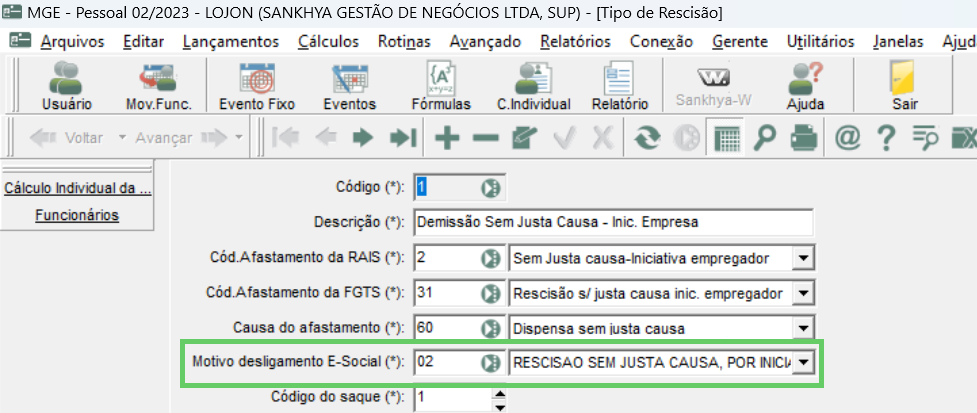
Task: Open the Avançado menu
Action: click(x=485, y=42)
